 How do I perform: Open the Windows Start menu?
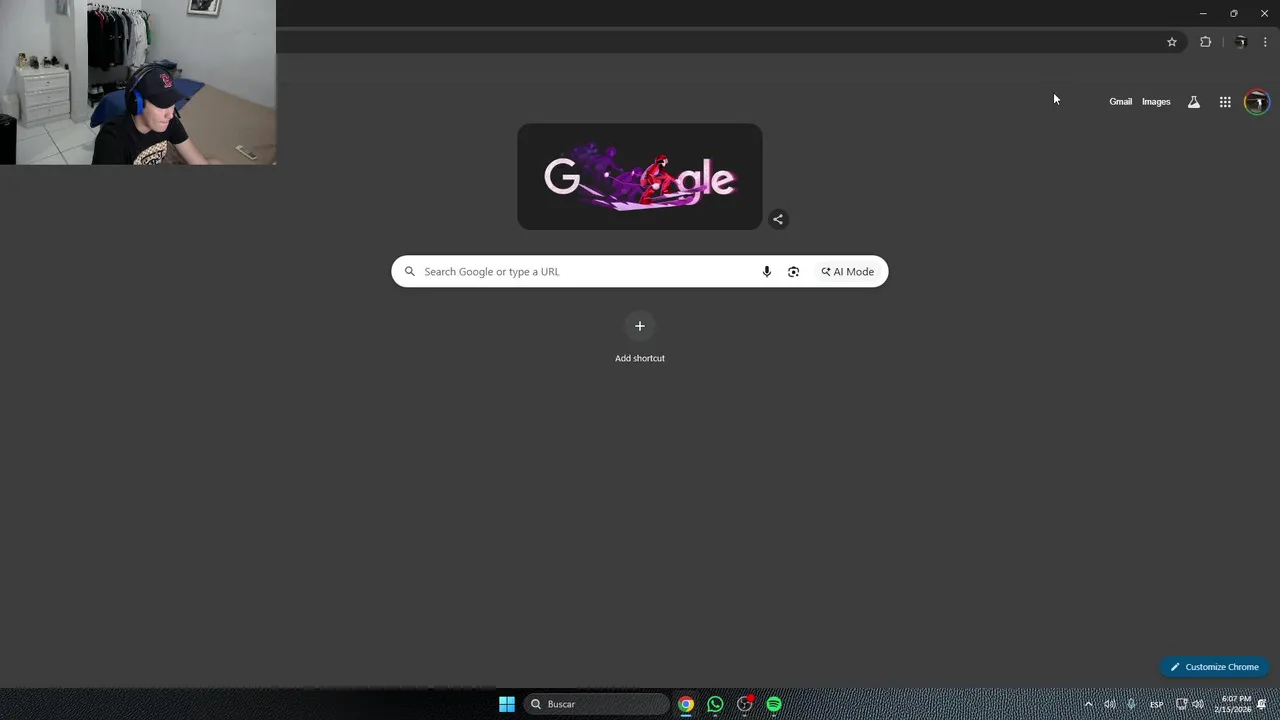(507, 704)
